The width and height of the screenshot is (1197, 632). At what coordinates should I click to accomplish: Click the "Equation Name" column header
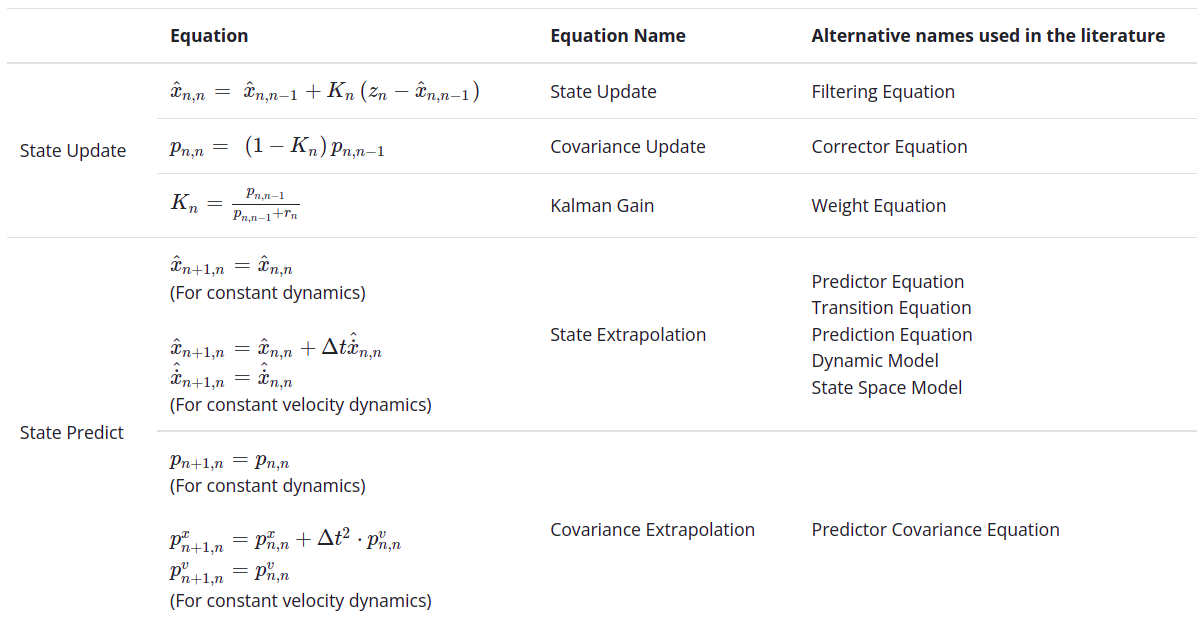point(617,36)
